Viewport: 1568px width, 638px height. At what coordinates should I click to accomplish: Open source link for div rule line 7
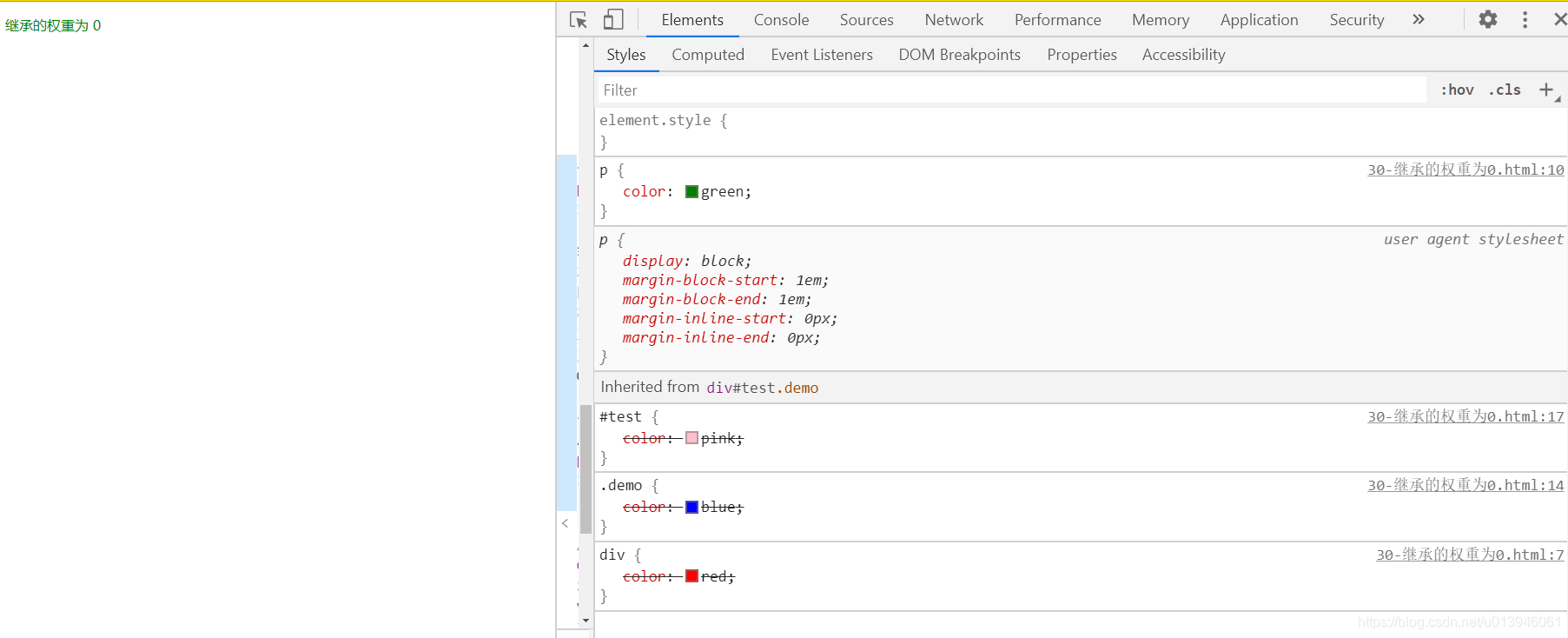(1470, 555)
